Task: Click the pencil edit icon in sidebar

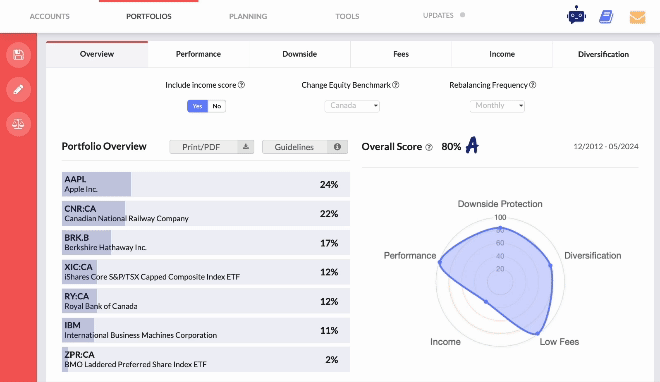Action: pyautogui.click(x=19, y=89)
